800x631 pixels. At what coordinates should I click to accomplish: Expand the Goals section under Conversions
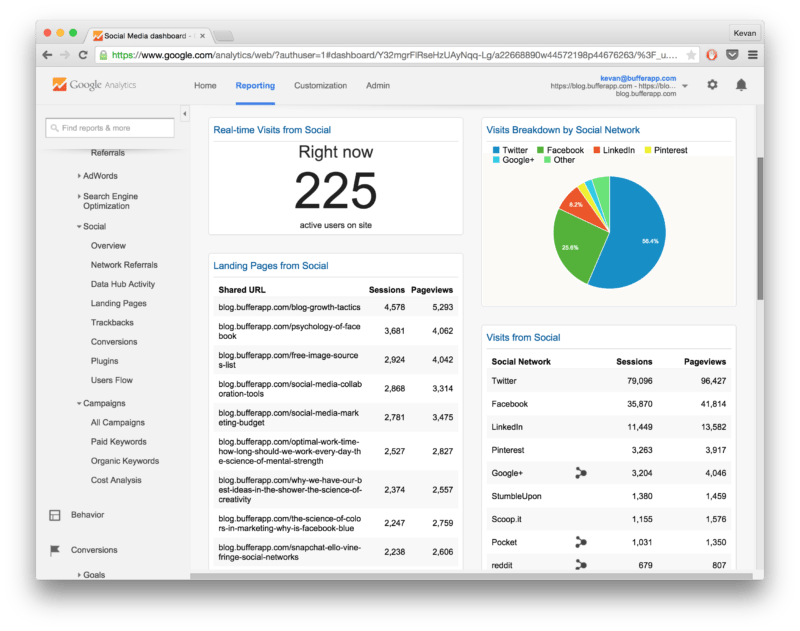pyautogui.click(x=94, y=574)
